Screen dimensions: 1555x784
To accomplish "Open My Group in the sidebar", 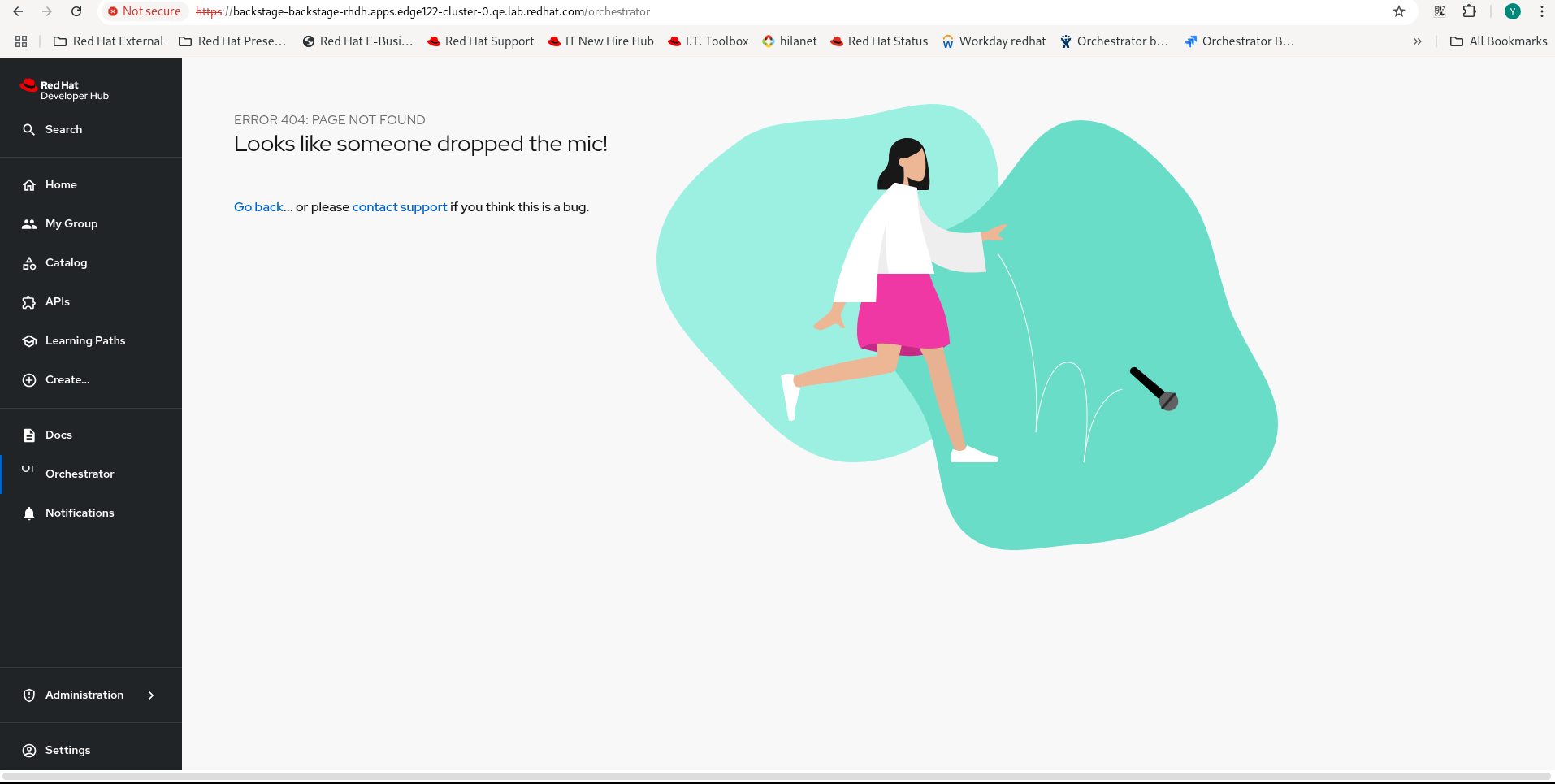I will pyautogui.click(x=91, y=223).
